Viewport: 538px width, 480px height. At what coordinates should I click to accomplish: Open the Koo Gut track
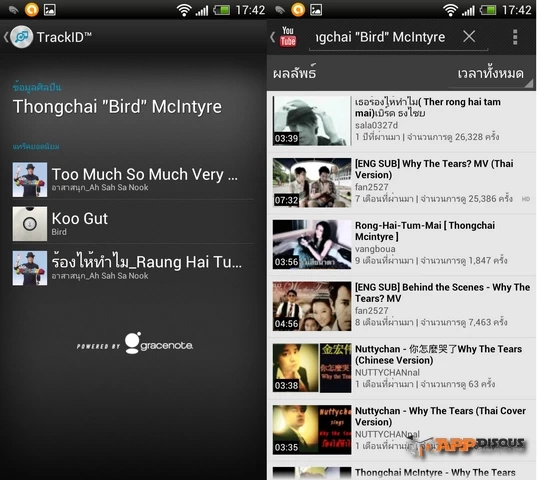click(x=133, y=223)
